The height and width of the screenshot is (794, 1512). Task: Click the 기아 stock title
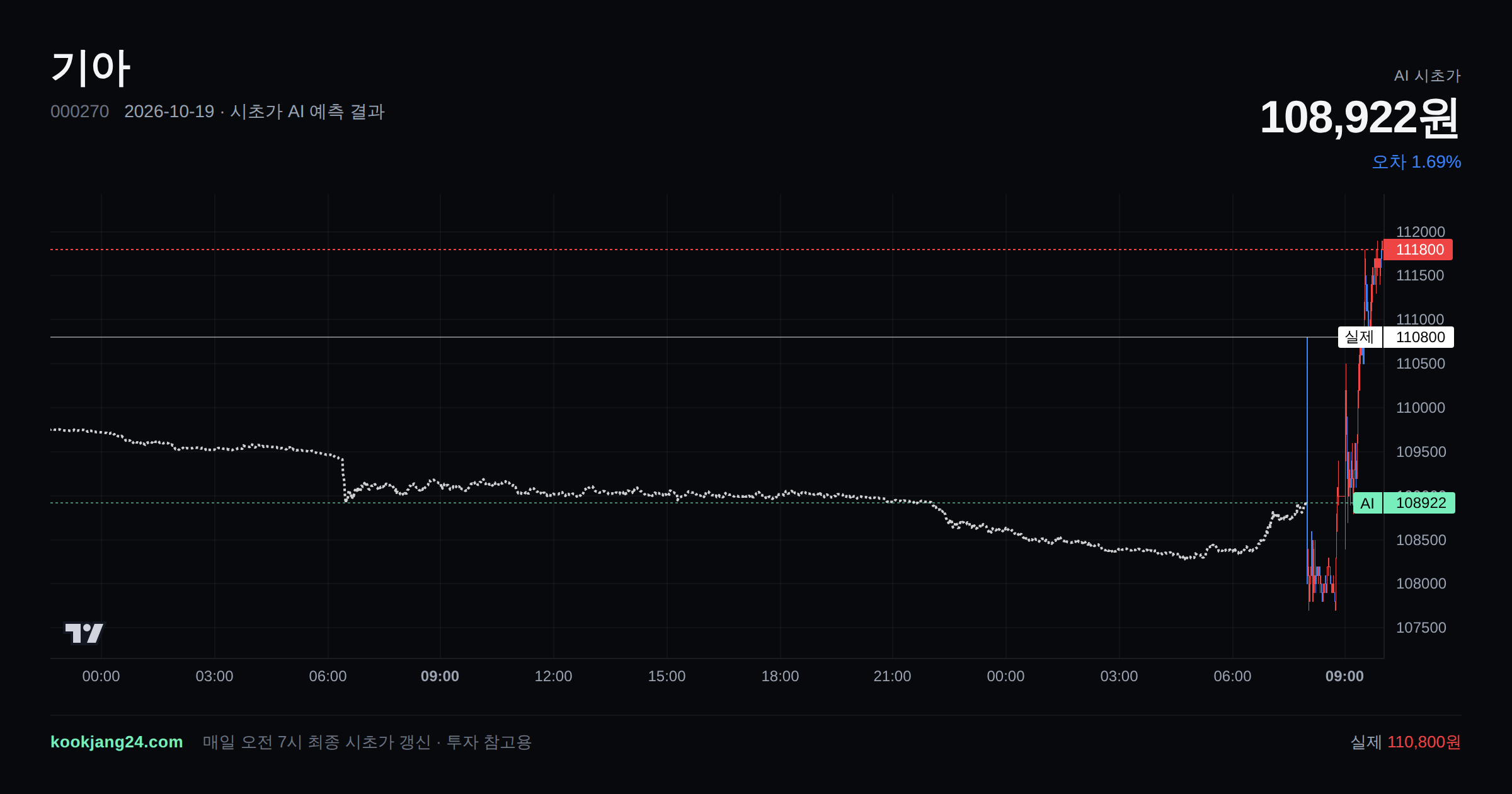click(x=91, y=68)
